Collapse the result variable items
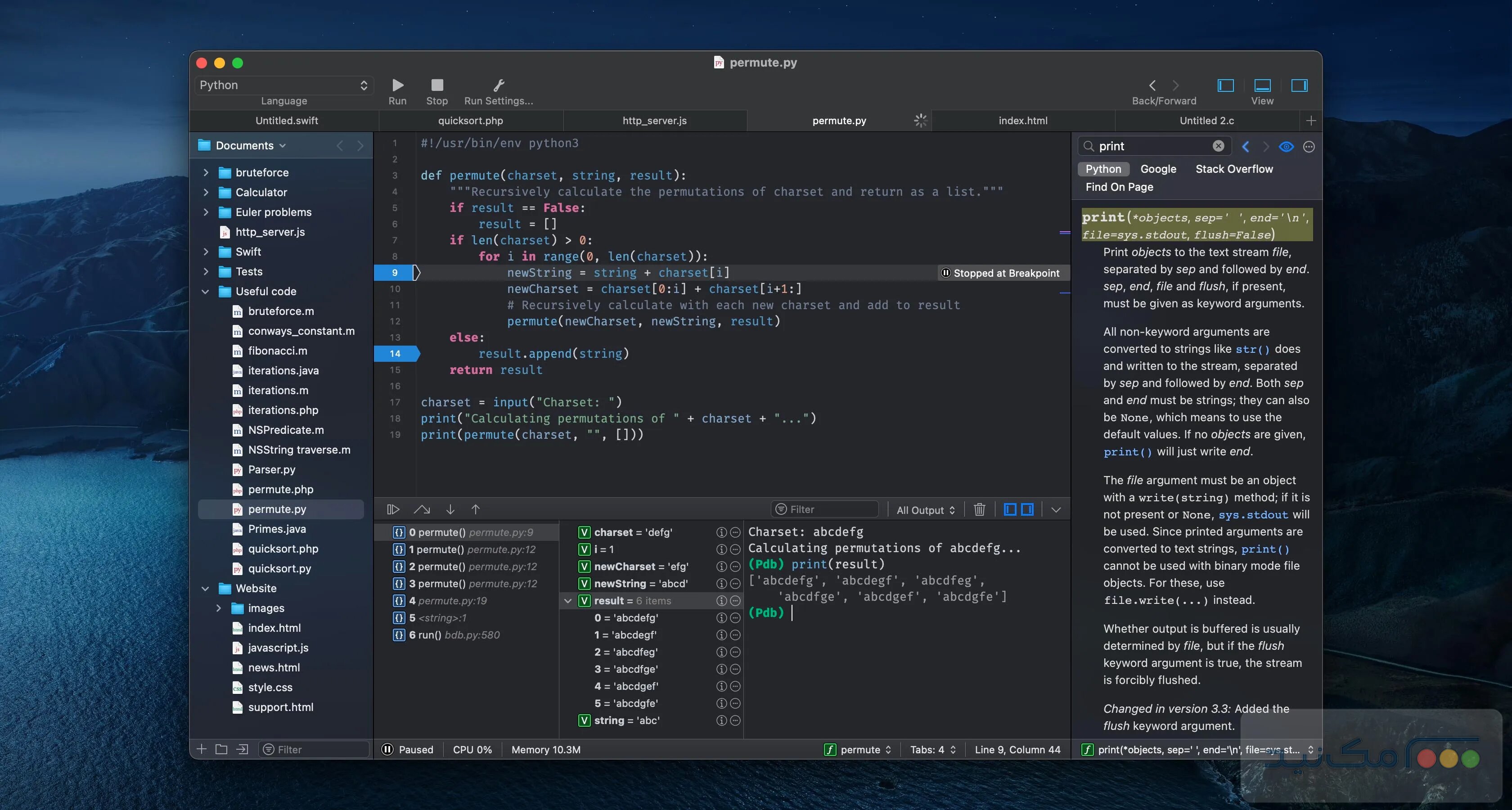Screen dimensions: 1512x810 (567, 601)
